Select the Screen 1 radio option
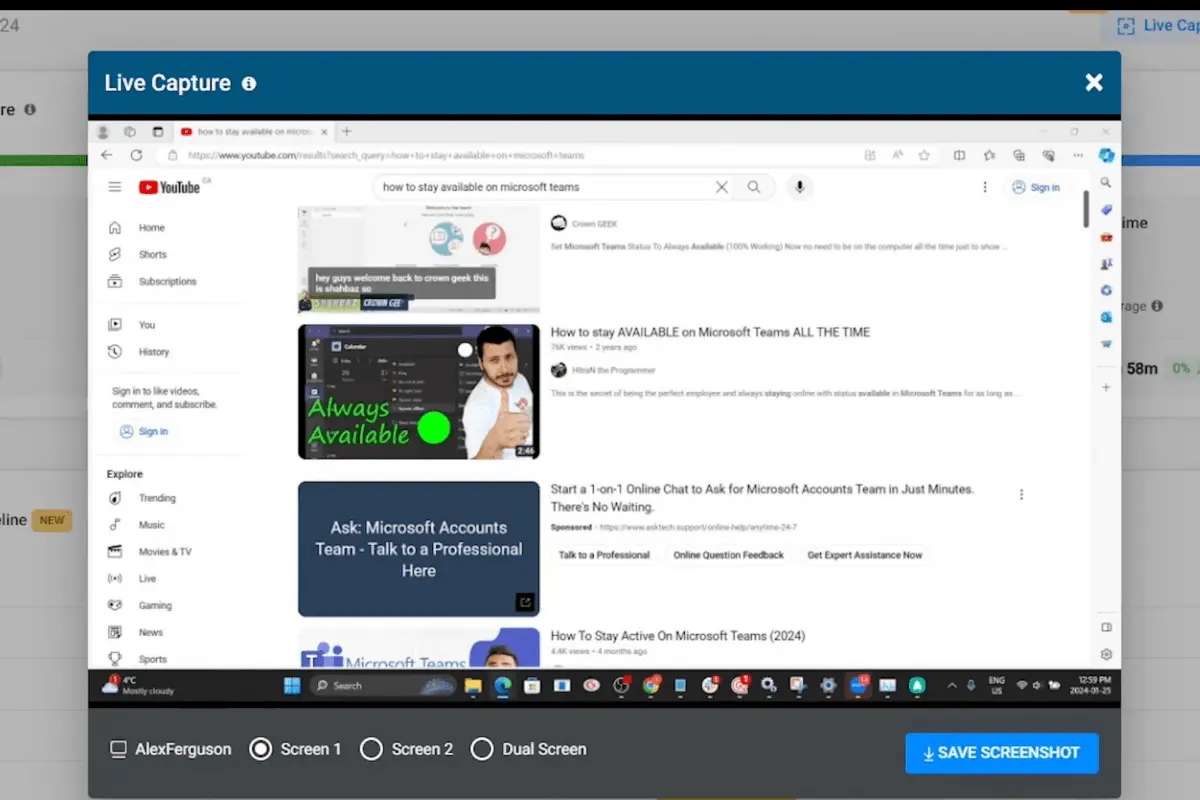 pyautogui.click(x=260, y=749)
